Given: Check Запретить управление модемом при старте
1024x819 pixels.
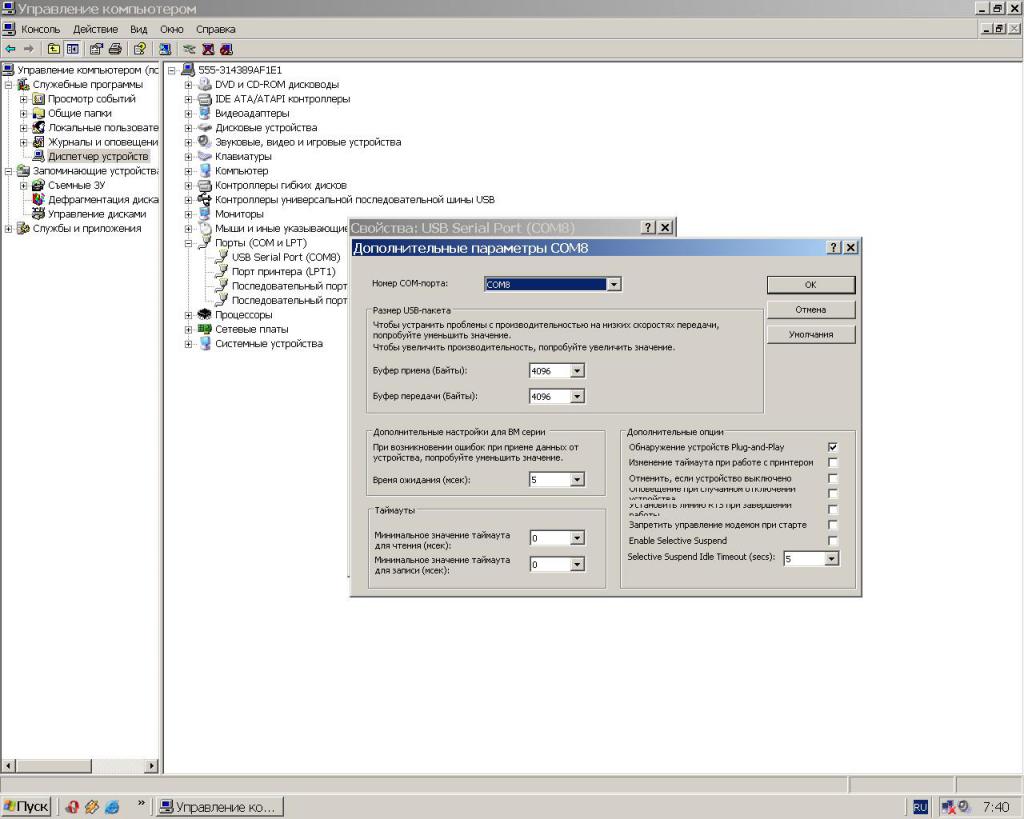Looking at the screenshot, I should point(833,525).
